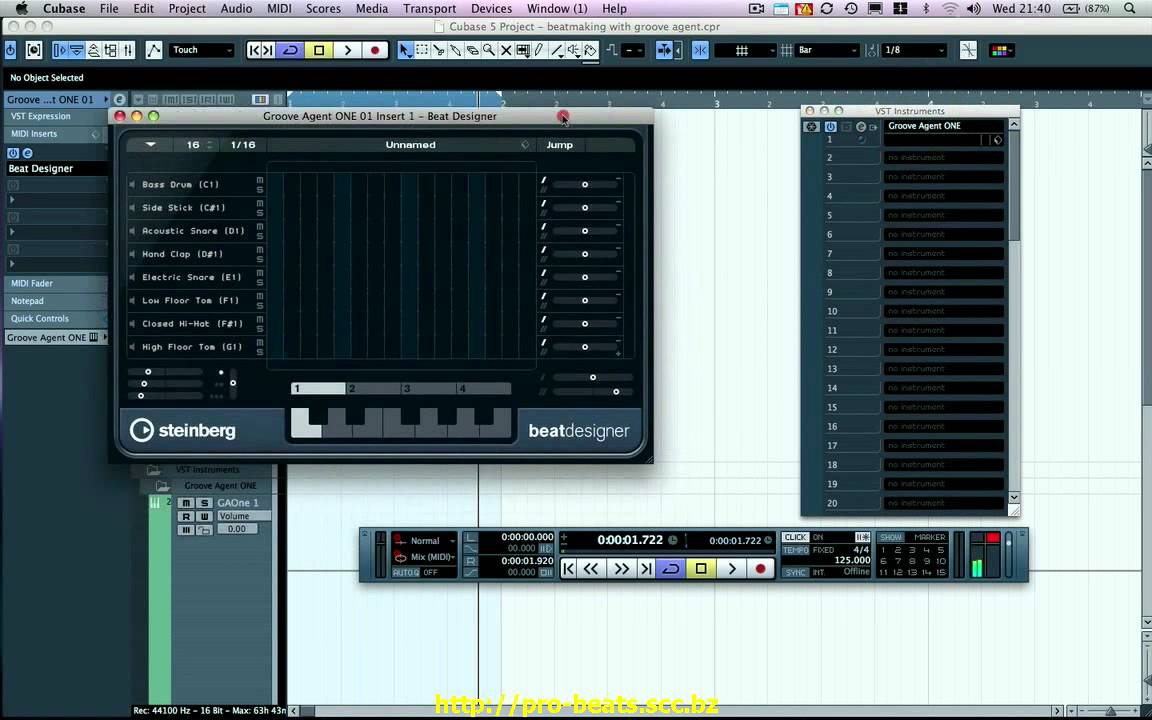Open the track color palette icon
The height and width of the screenshot is (720, 1152).
[x=1001, y=50]
